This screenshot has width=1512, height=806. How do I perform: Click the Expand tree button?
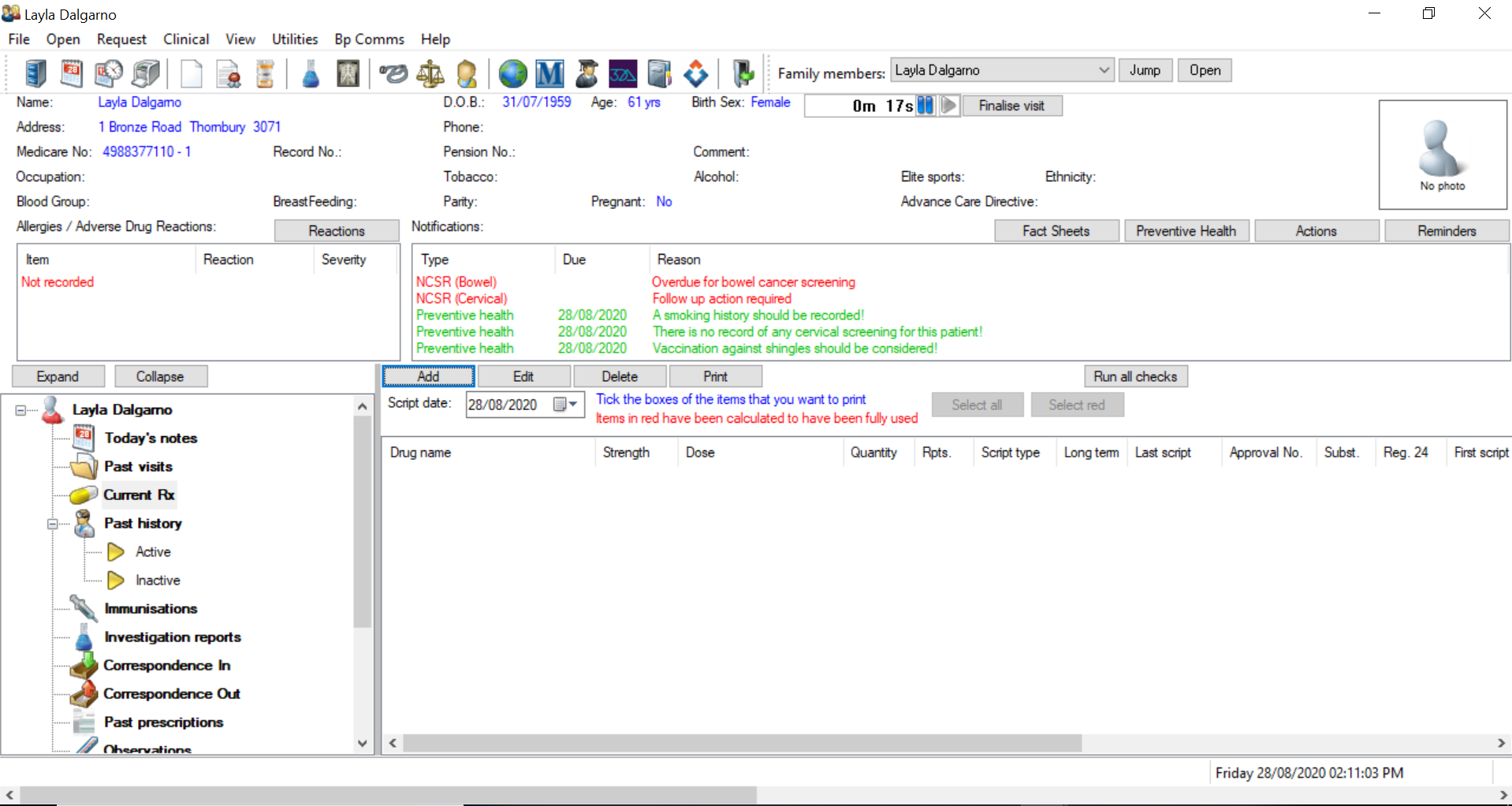58,376
